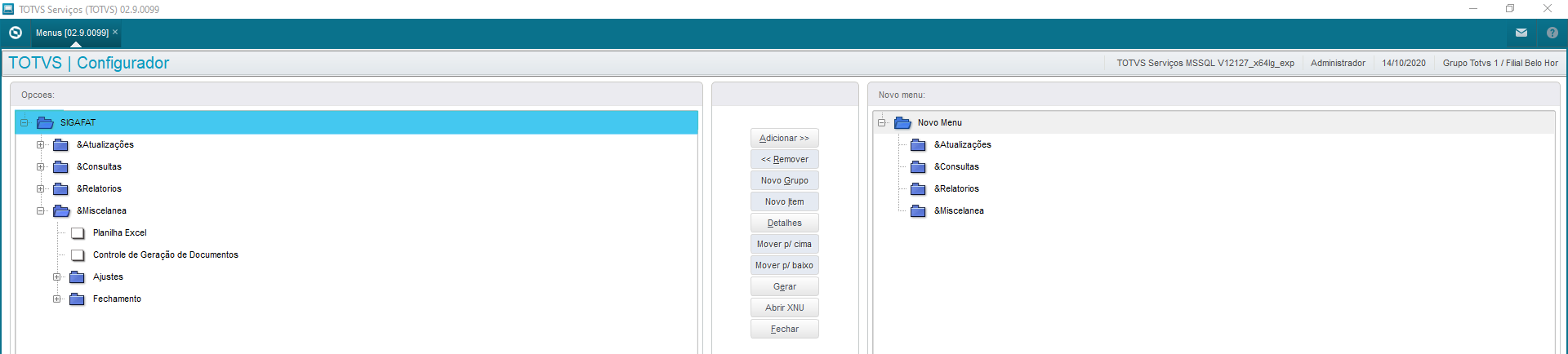The height and width of the screenshot is (354, 1568).
Task: Select the Fechamento label
Action: [x=117, y=299]
